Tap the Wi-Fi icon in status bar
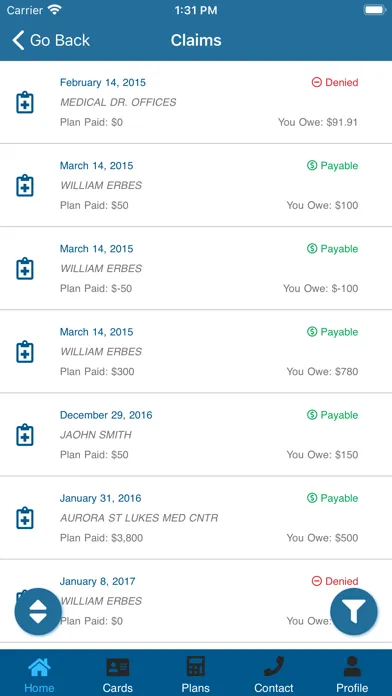Screen dimensions: 392x696 (x=55, y=10)
